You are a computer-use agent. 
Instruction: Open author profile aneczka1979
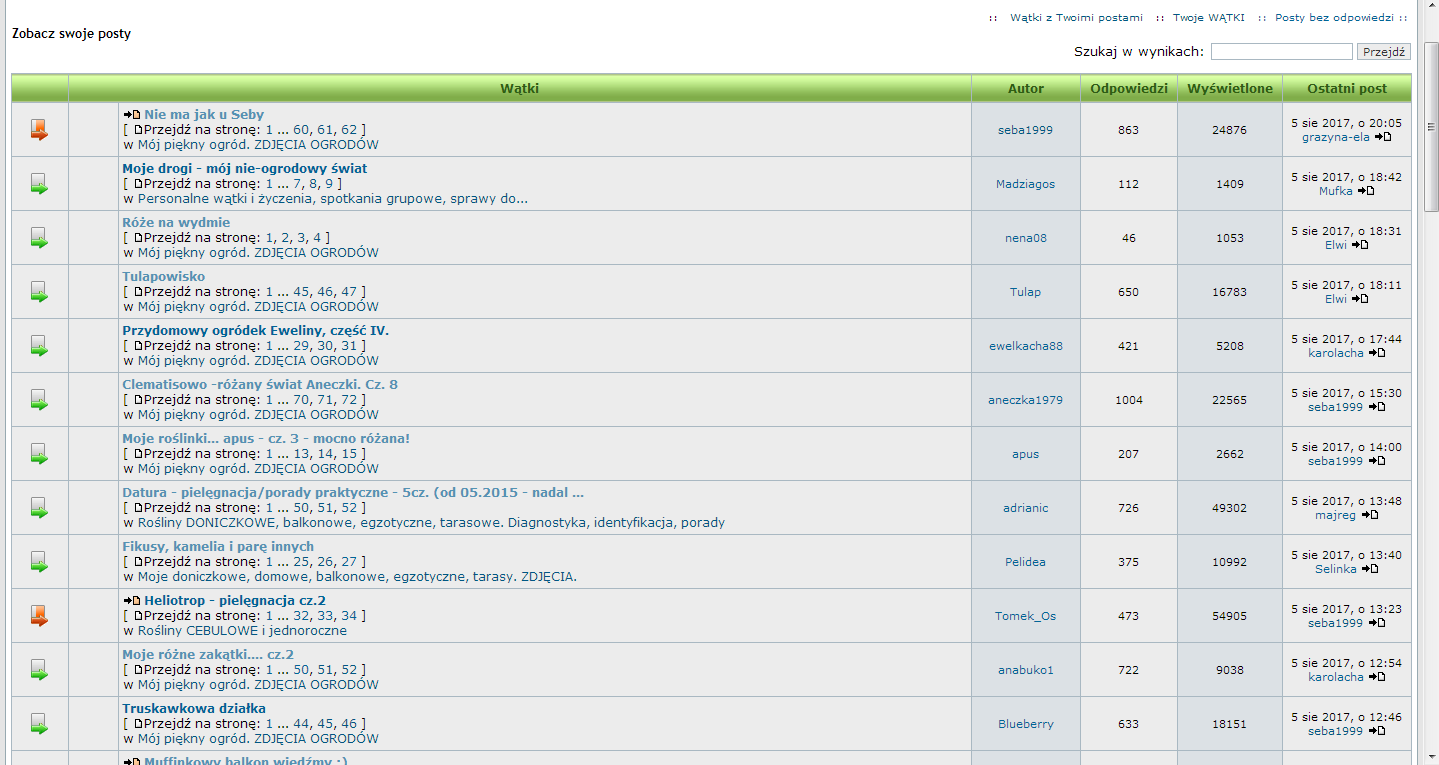(1025, 400)
